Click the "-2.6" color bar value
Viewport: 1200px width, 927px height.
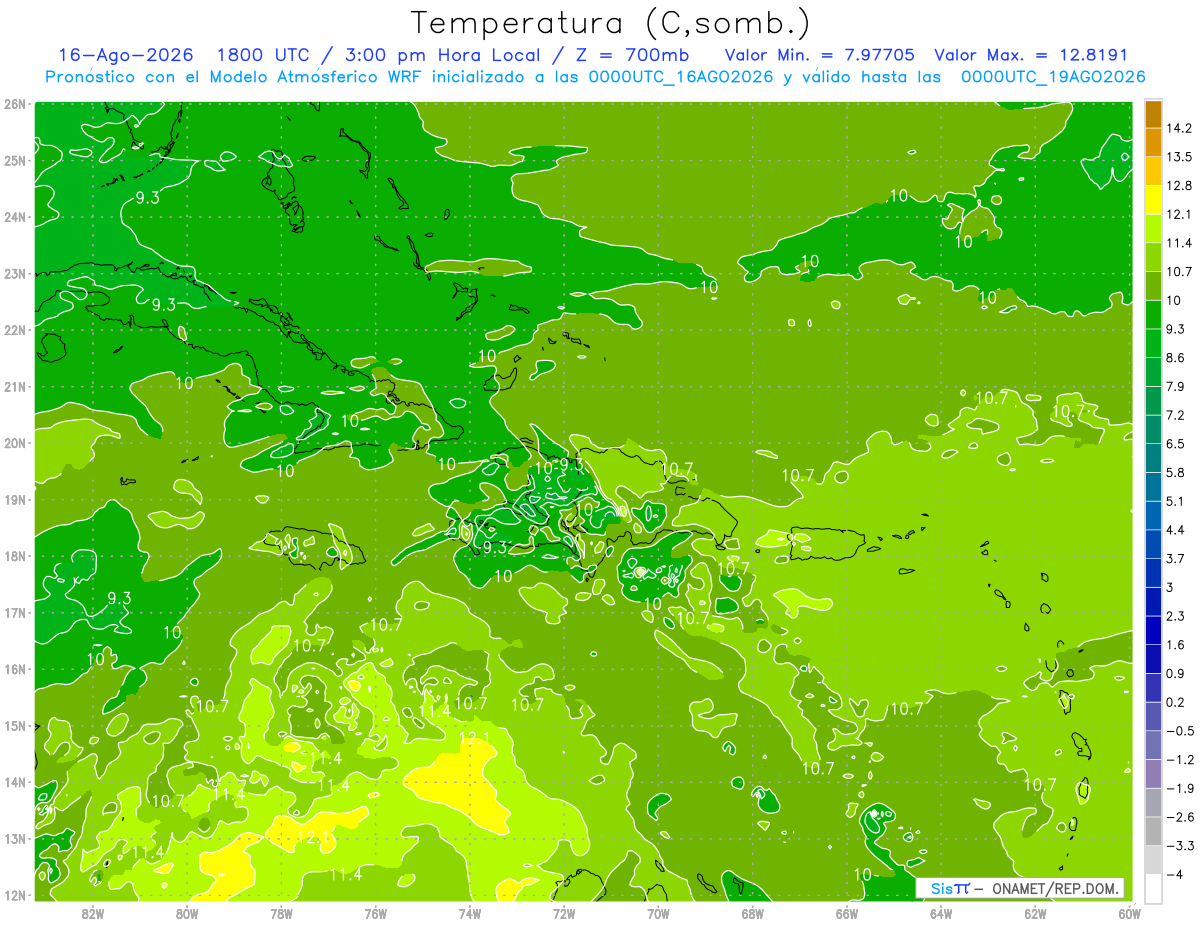pos(1180,817)
